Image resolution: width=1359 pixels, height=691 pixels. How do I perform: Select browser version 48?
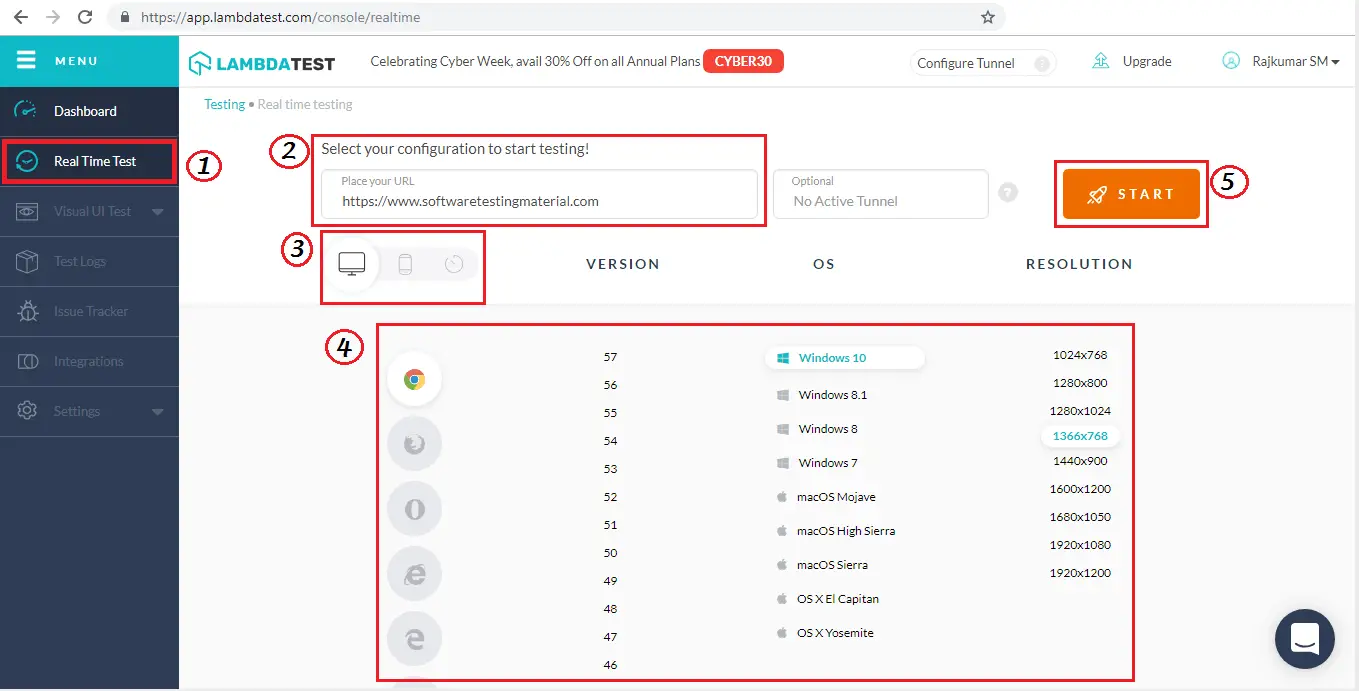[611, 609]
